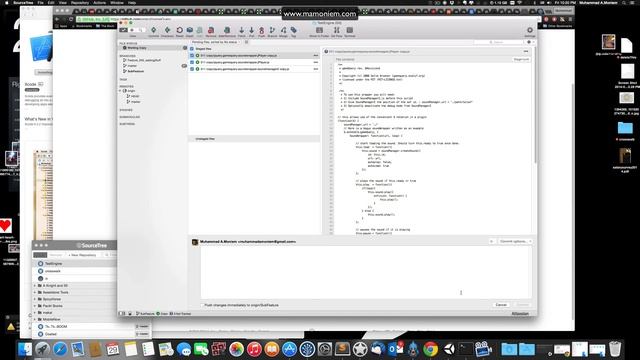Open the Pending files sort dropdown
Screen dimensions: 640x360
[x=215, y=42]
